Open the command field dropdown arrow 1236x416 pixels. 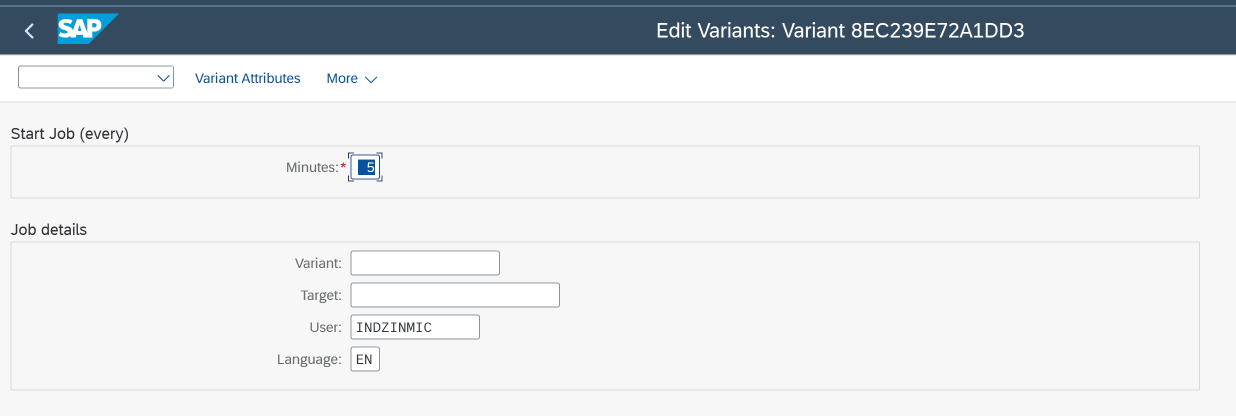point(165,78)
